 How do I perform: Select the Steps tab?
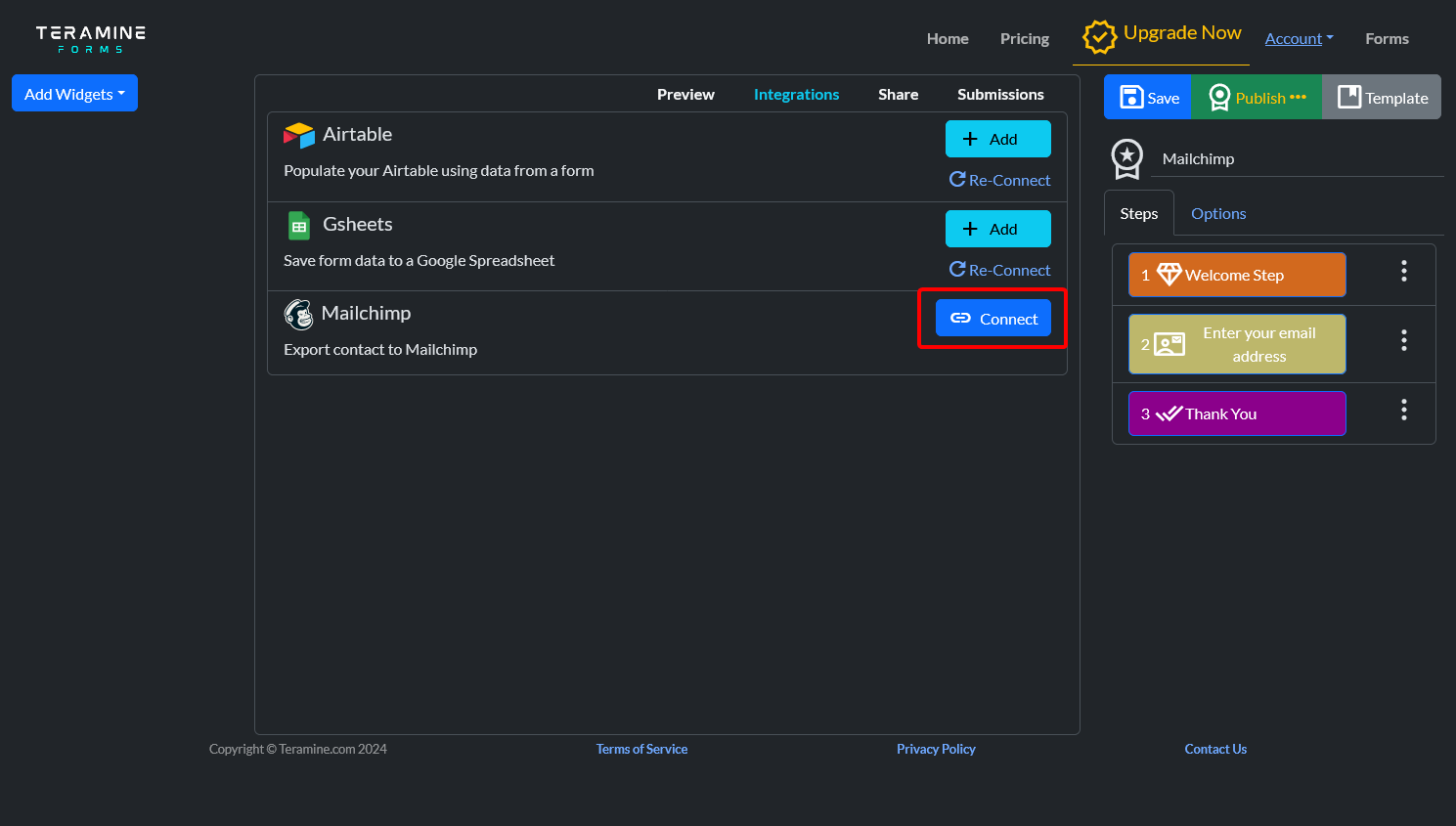1139,213
